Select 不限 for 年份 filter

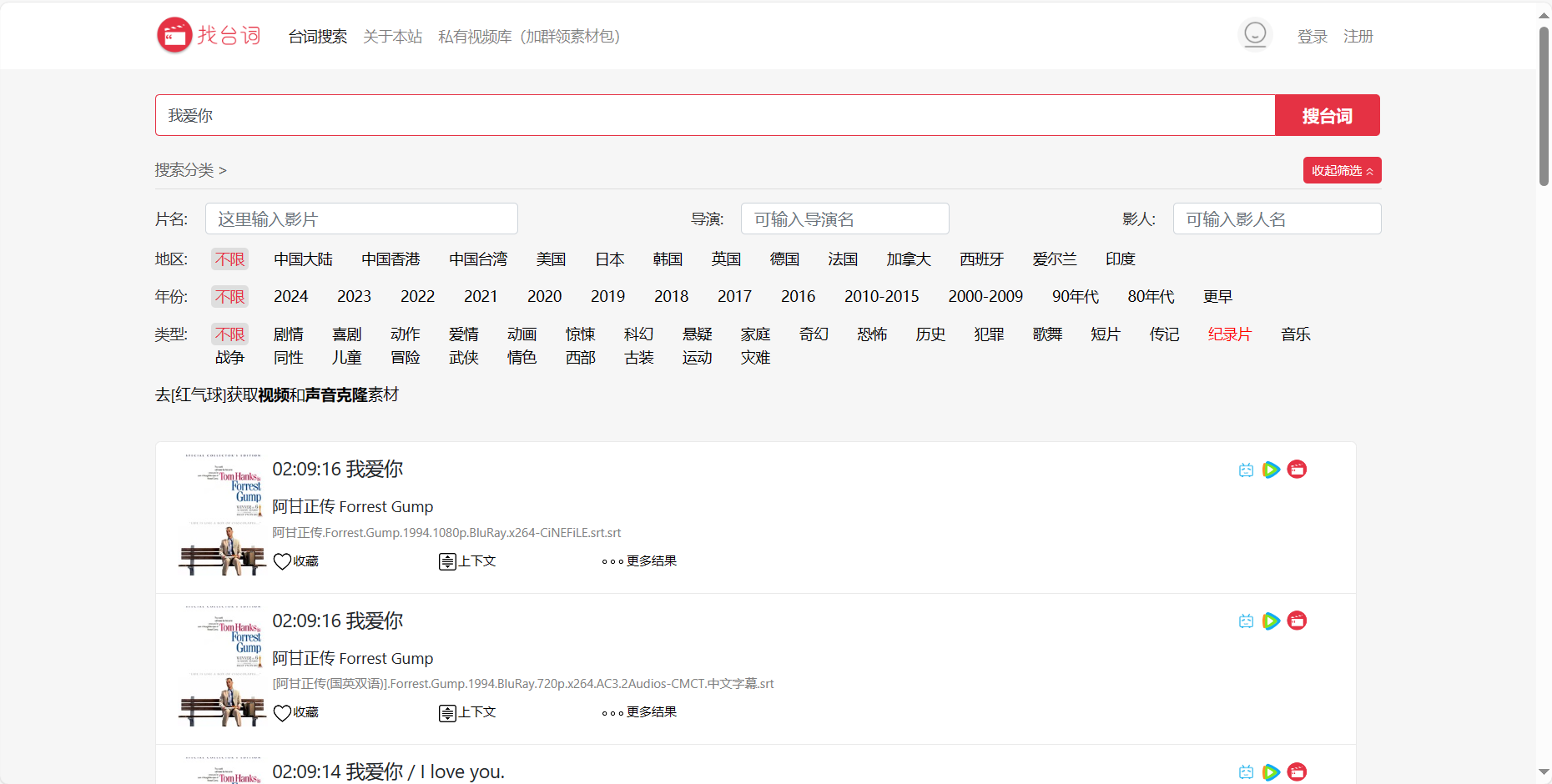pos(229,297)
